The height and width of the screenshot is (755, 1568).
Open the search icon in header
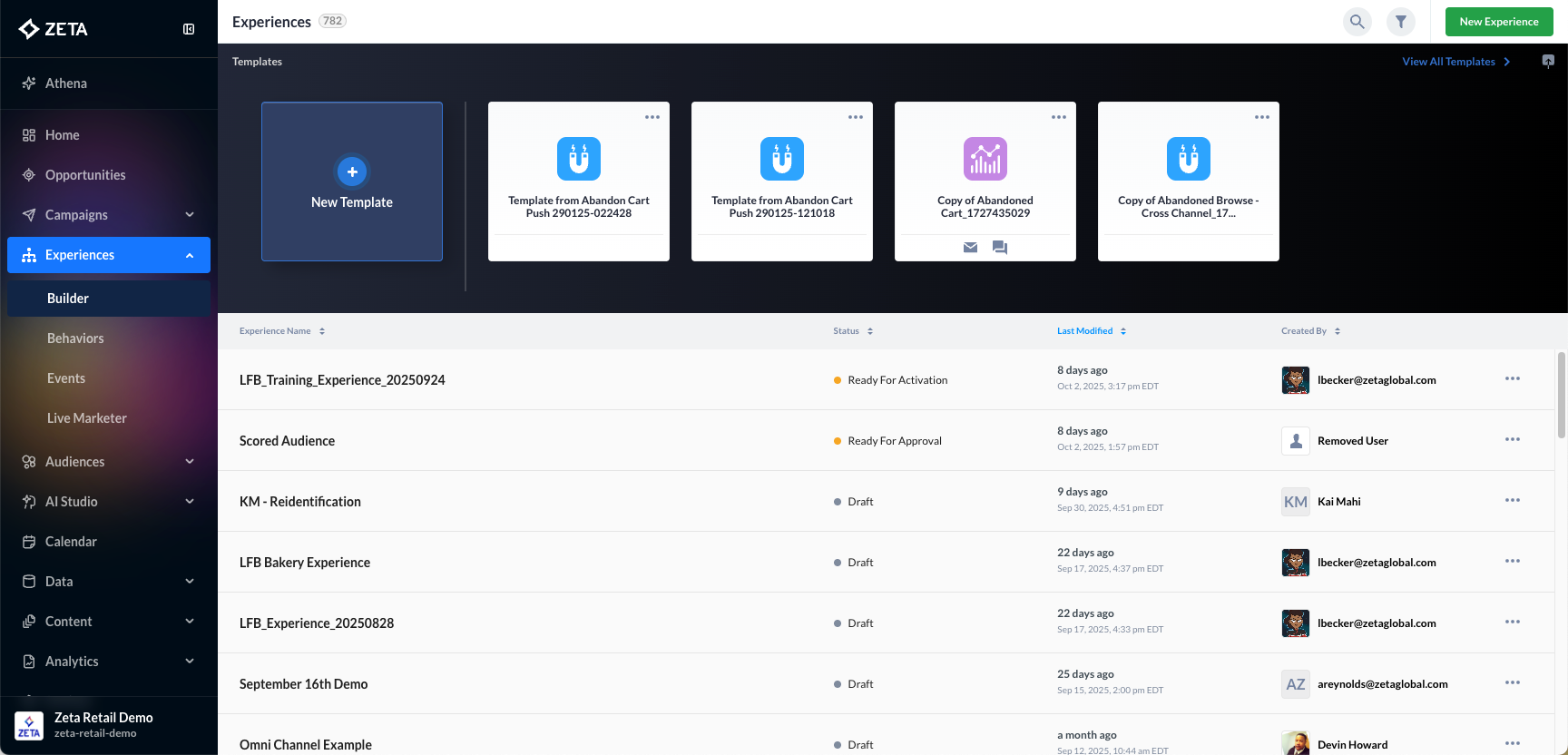(x=1357, y=22)
